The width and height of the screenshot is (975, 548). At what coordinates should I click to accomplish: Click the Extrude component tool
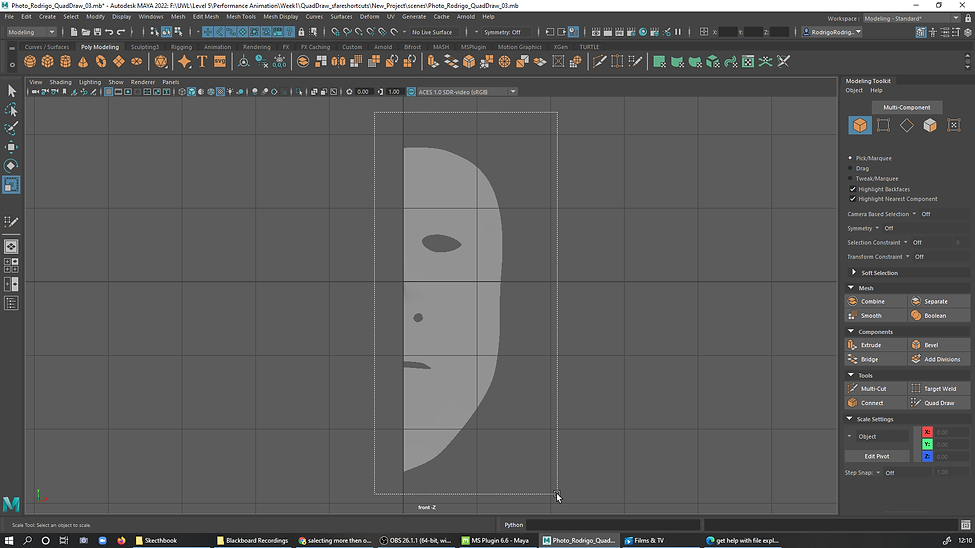pyautogui.click(x=876, y=345)
